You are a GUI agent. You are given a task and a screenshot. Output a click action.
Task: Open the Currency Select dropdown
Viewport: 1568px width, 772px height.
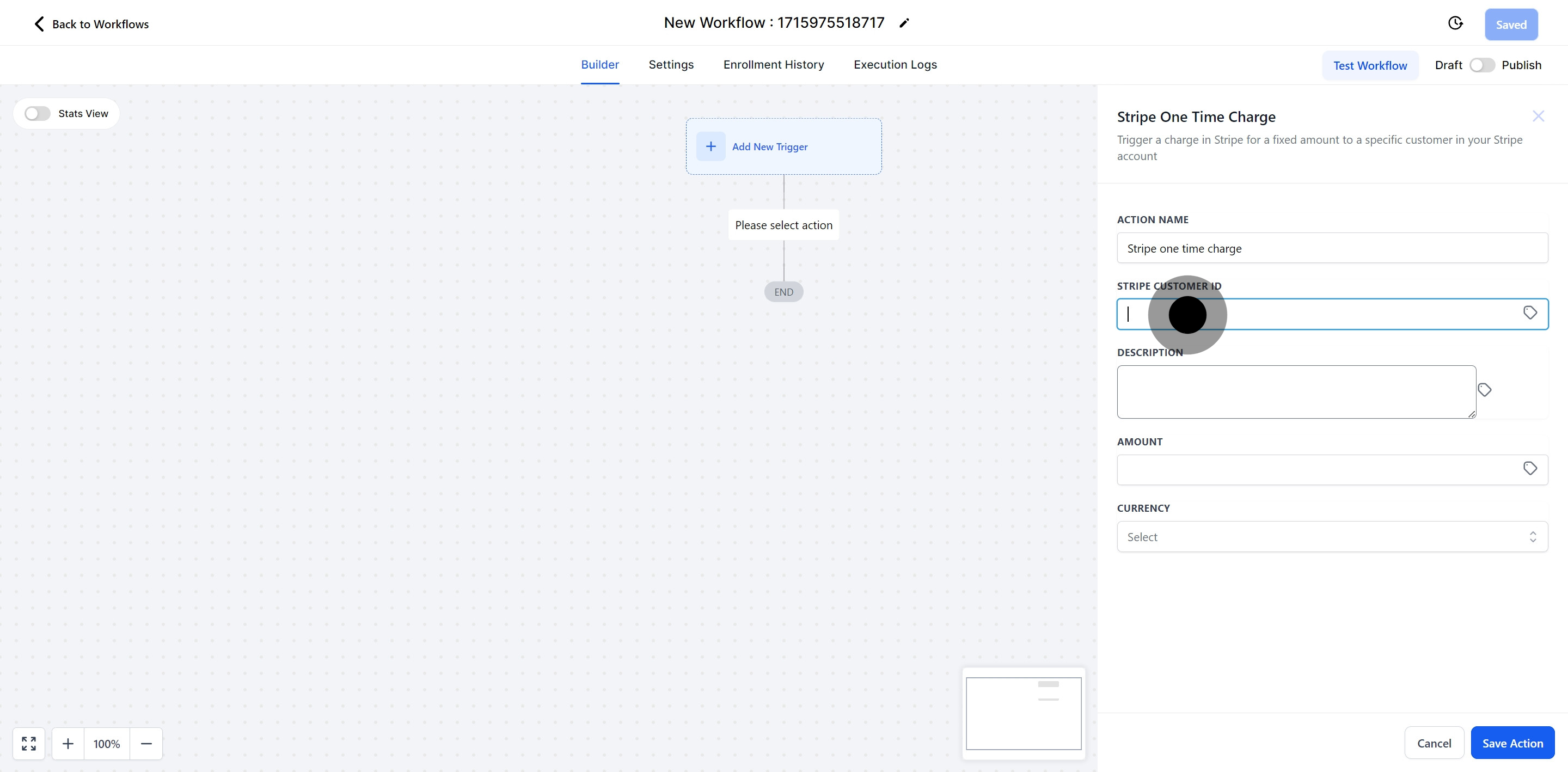point(1332,537)
